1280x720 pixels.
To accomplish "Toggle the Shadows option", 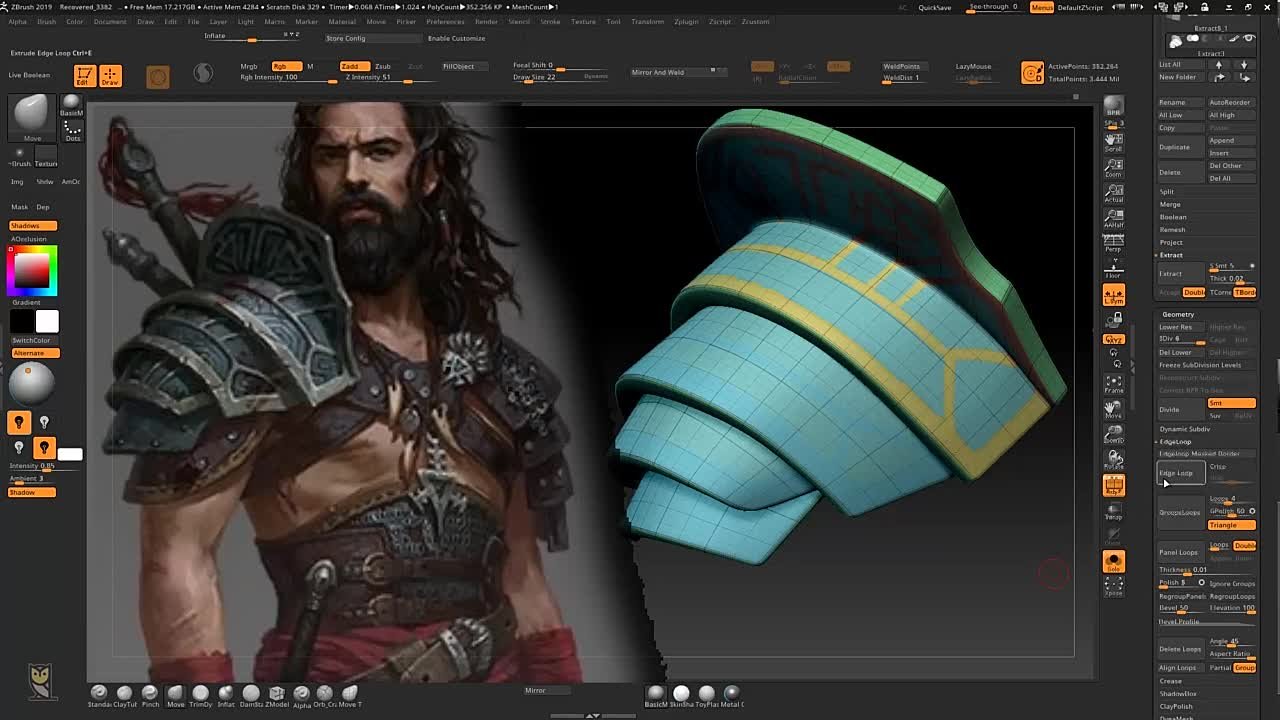I will (x=33, y=226).
